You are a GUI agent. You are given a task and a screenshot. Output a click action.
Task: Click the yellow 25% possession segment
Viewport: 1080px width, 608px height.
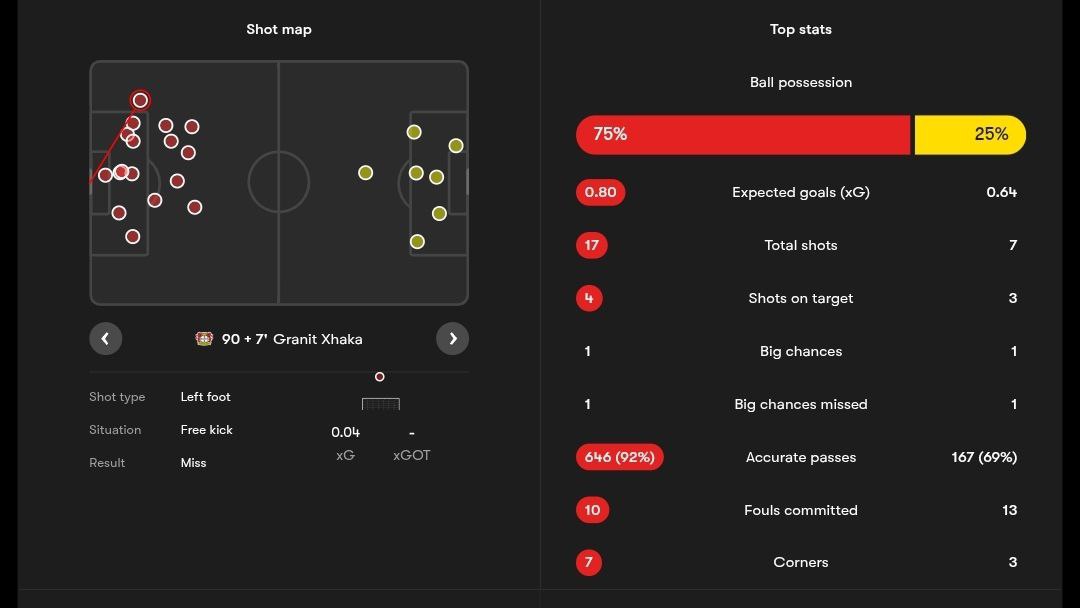click(970, 135)
